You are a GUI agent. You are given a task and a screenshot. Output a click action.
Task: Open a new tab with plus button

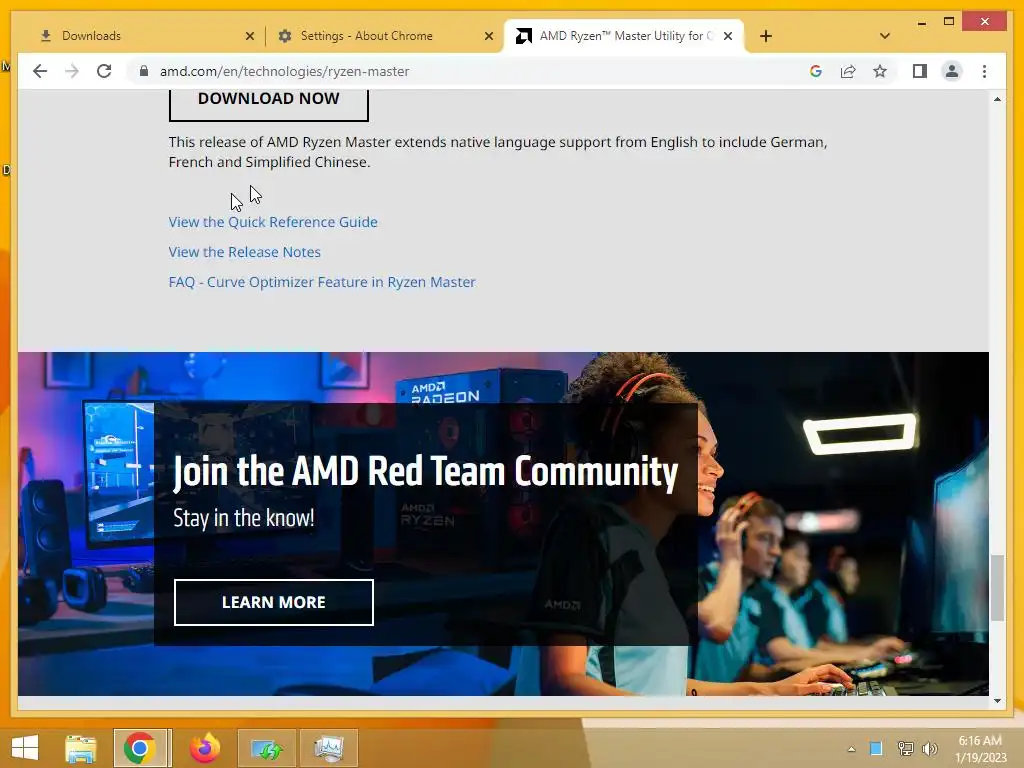(x=766, y=36)
